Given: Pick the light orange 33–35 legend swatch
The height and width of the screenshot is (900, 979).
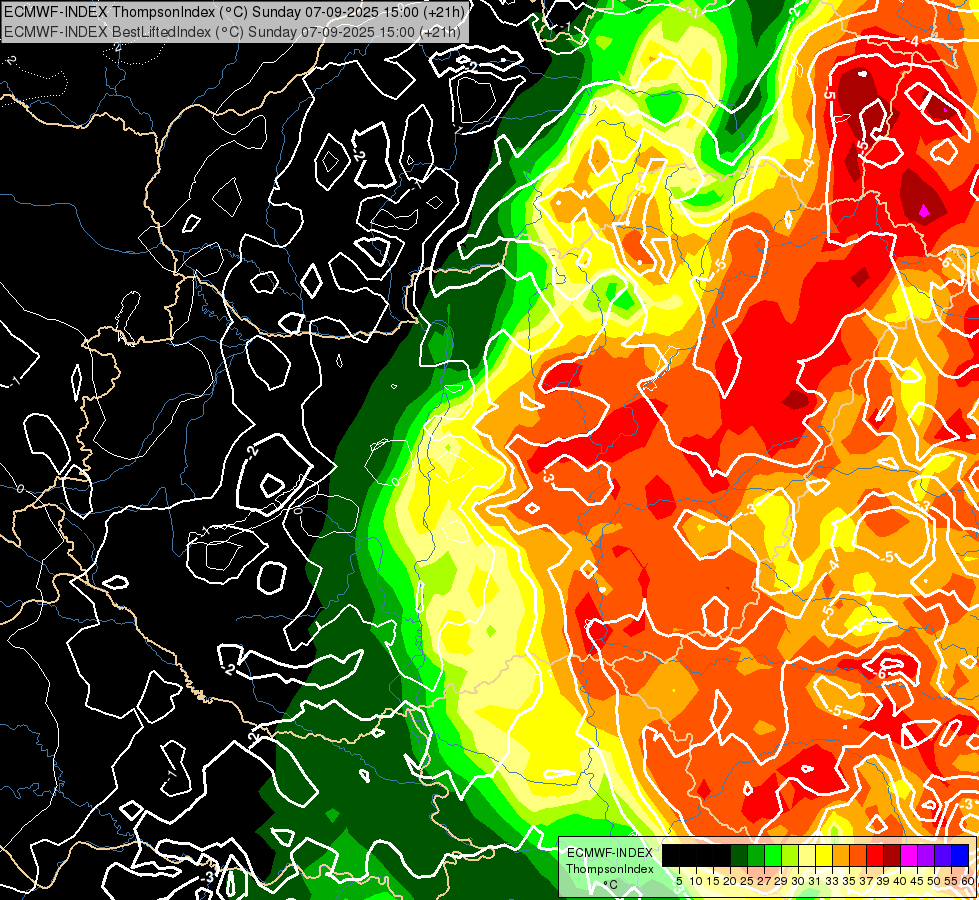Looking at the screenshot, I should pos(841,855).
